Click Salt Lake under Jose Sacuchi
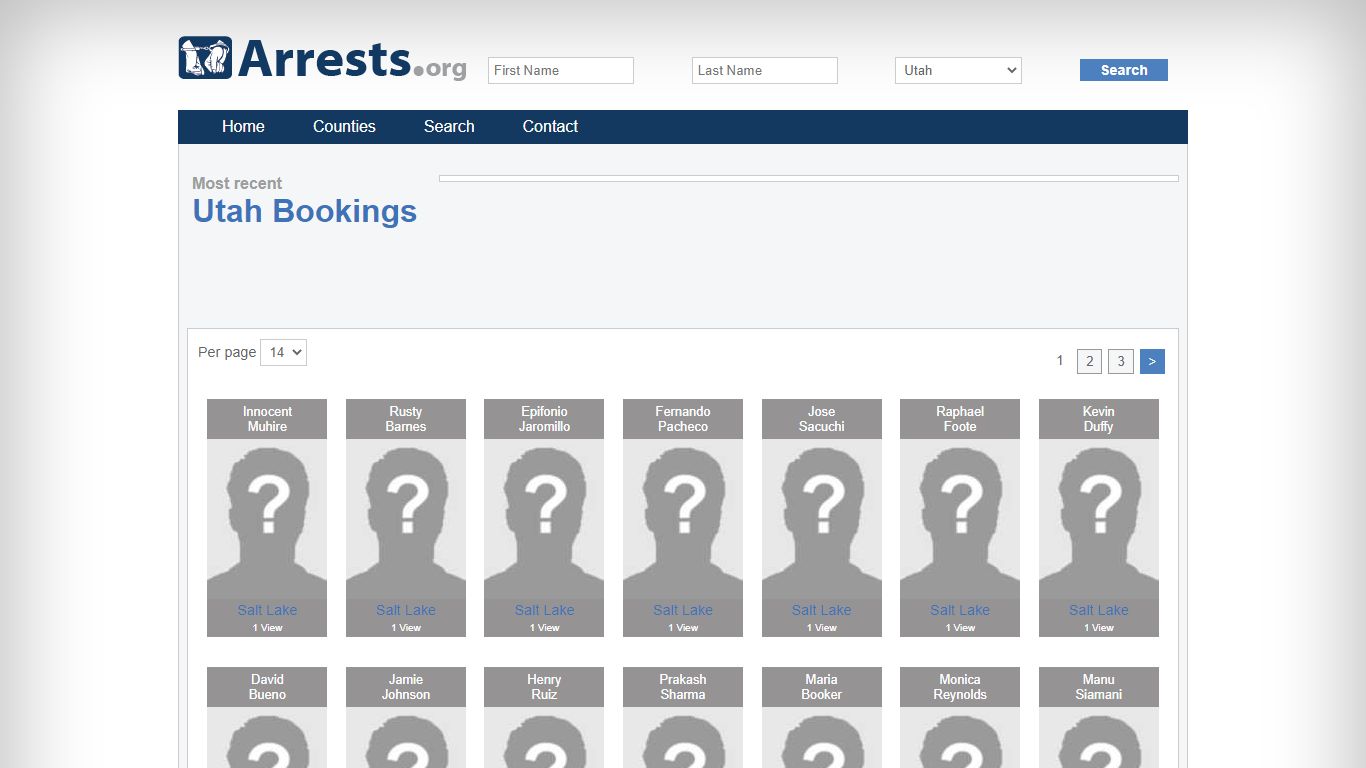The height and width of the screenshot is (768, 1366). coord(822,610)
